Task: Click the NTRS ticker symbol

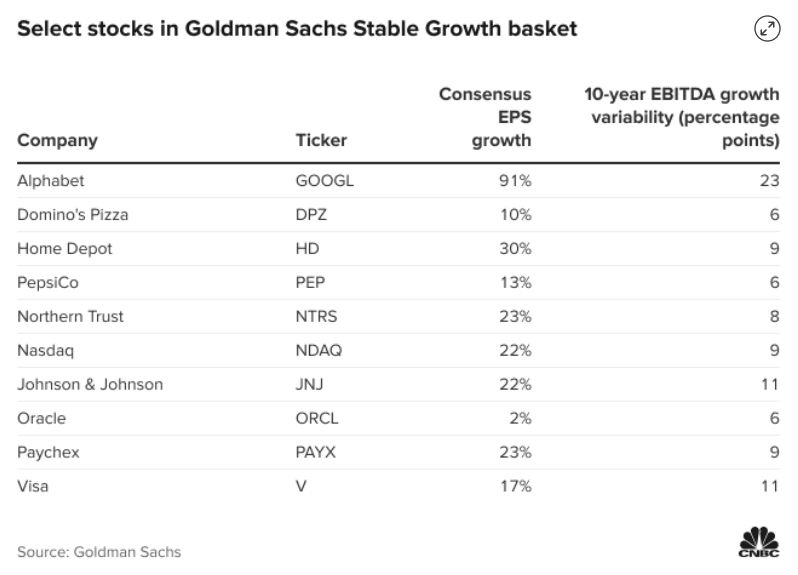Action: pos(318,317)
